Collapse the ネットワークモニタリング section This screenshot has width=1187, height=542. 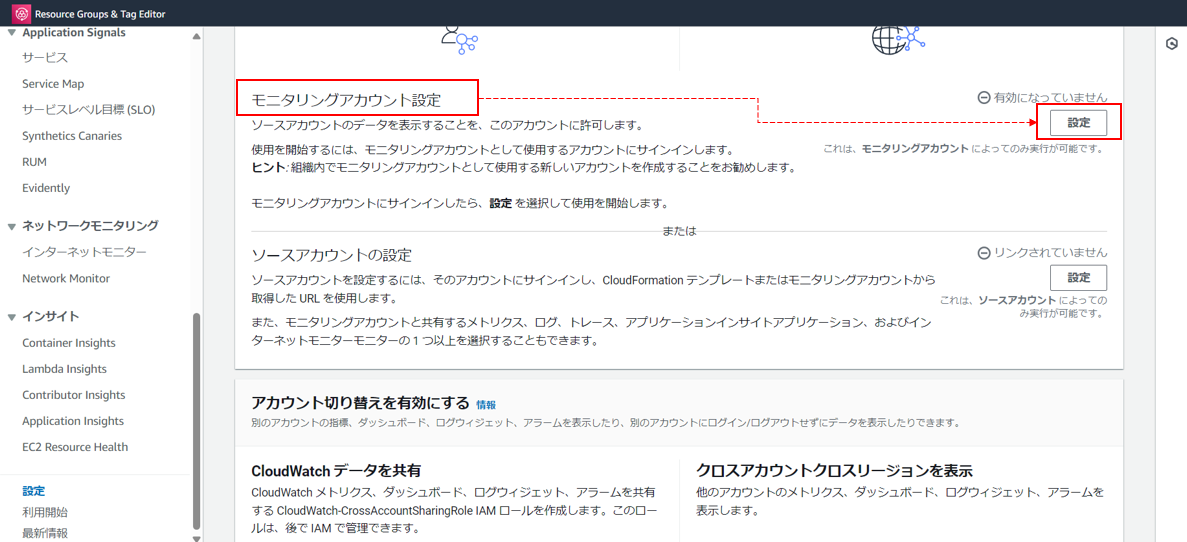tap(11, 226)
